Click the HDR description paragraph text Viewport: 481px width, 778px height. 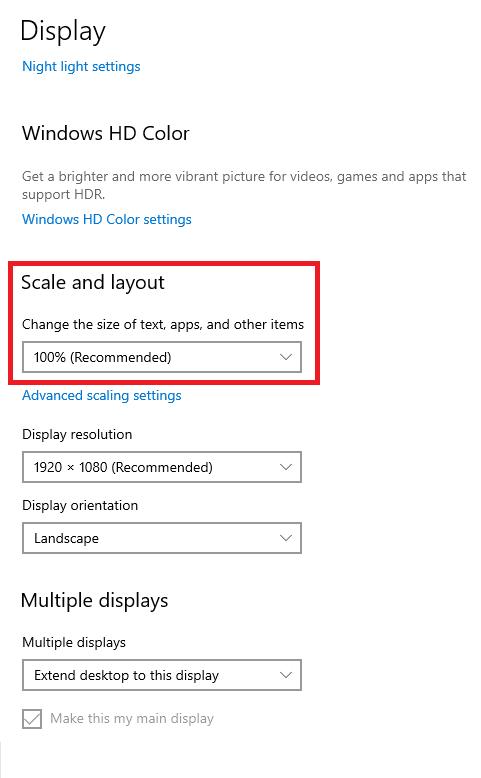pos(244,185)
